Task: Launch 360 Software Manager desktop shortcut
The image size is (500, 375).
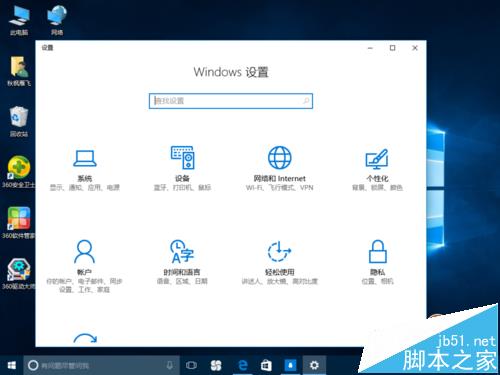Action: point(19,222)
